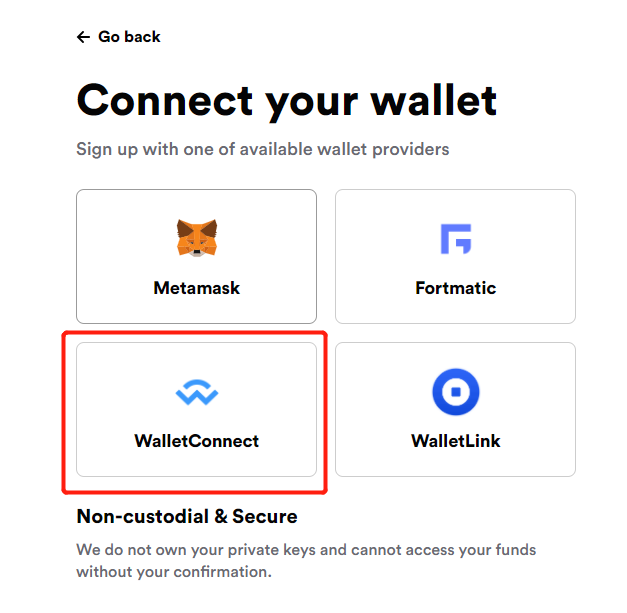627x613 pixels.
Task: Click the WalletConnect wave logo icon
Action: click(x=196, y=393)
